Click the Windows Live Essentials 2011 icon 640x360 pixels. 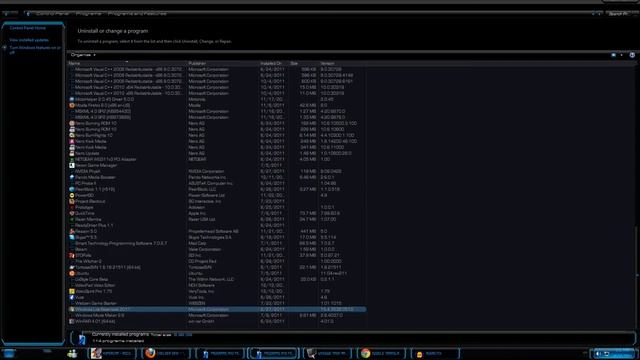tap(72, 309)
